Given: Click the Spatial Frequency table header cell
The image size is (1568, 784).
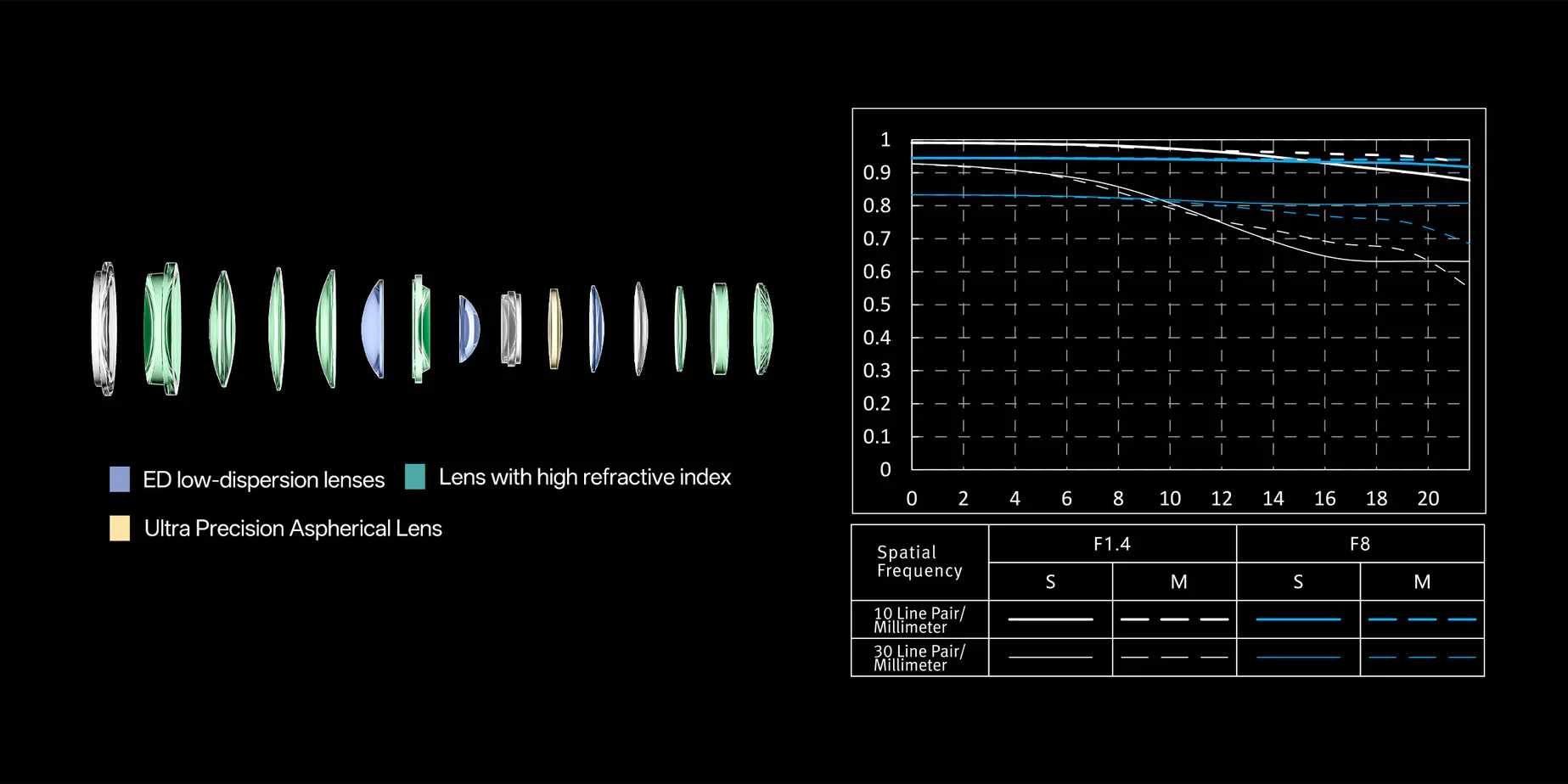Looking at the screenshot, I should [919, 562].
